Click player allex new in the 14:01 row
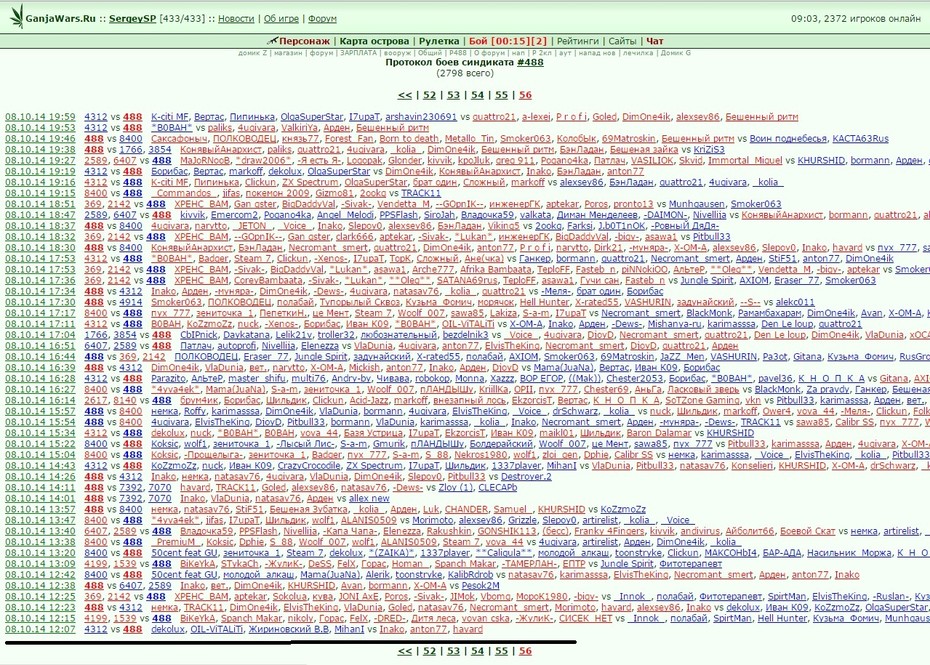 (x=369, y=498)
